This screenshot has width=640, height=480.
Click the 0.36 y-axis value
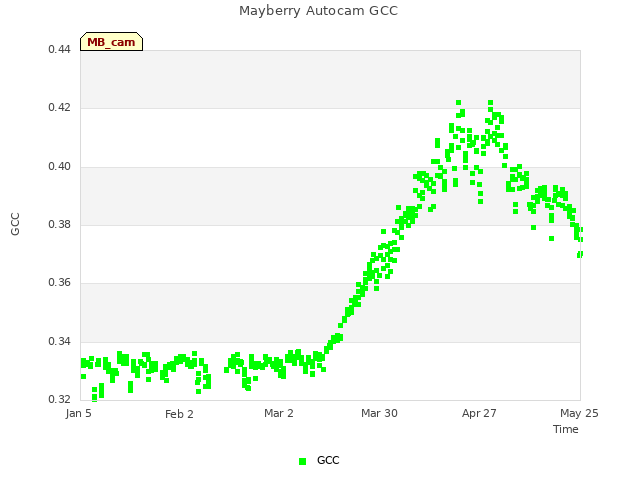coord(59,282)
